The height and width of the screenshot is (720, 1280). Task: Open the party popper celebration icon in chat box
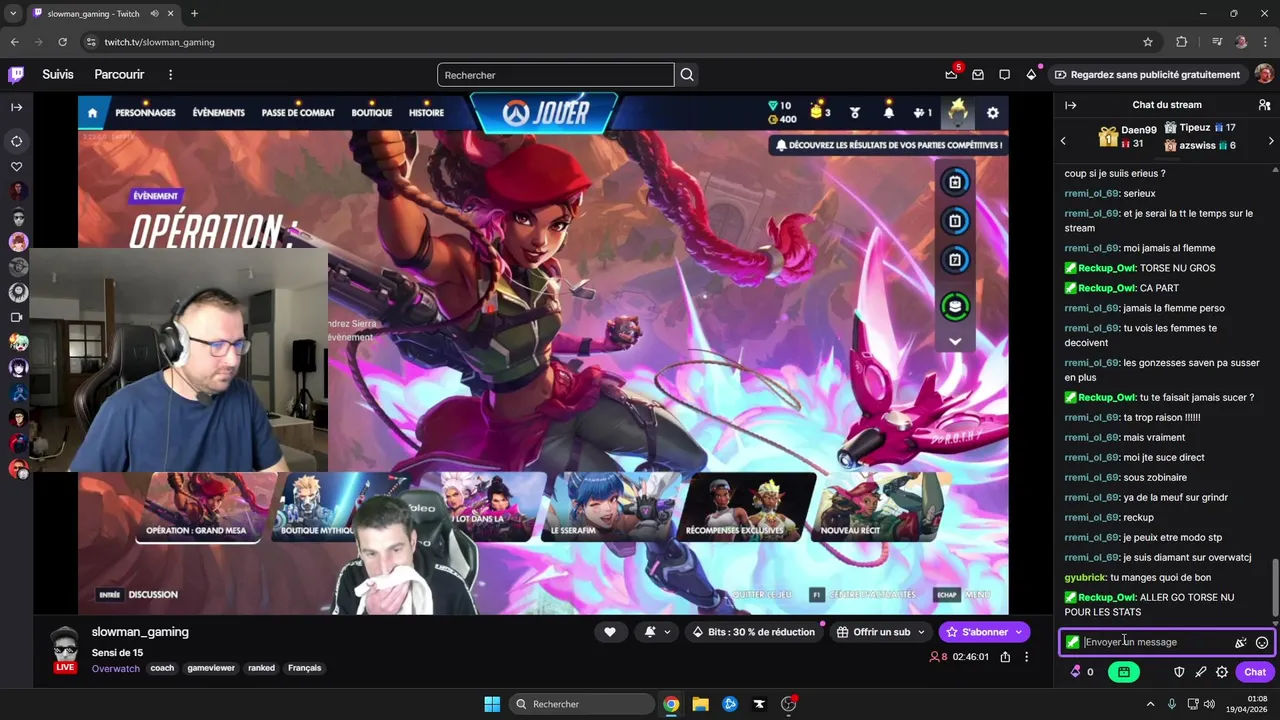pyautogui.click(x=1241, y=643)
